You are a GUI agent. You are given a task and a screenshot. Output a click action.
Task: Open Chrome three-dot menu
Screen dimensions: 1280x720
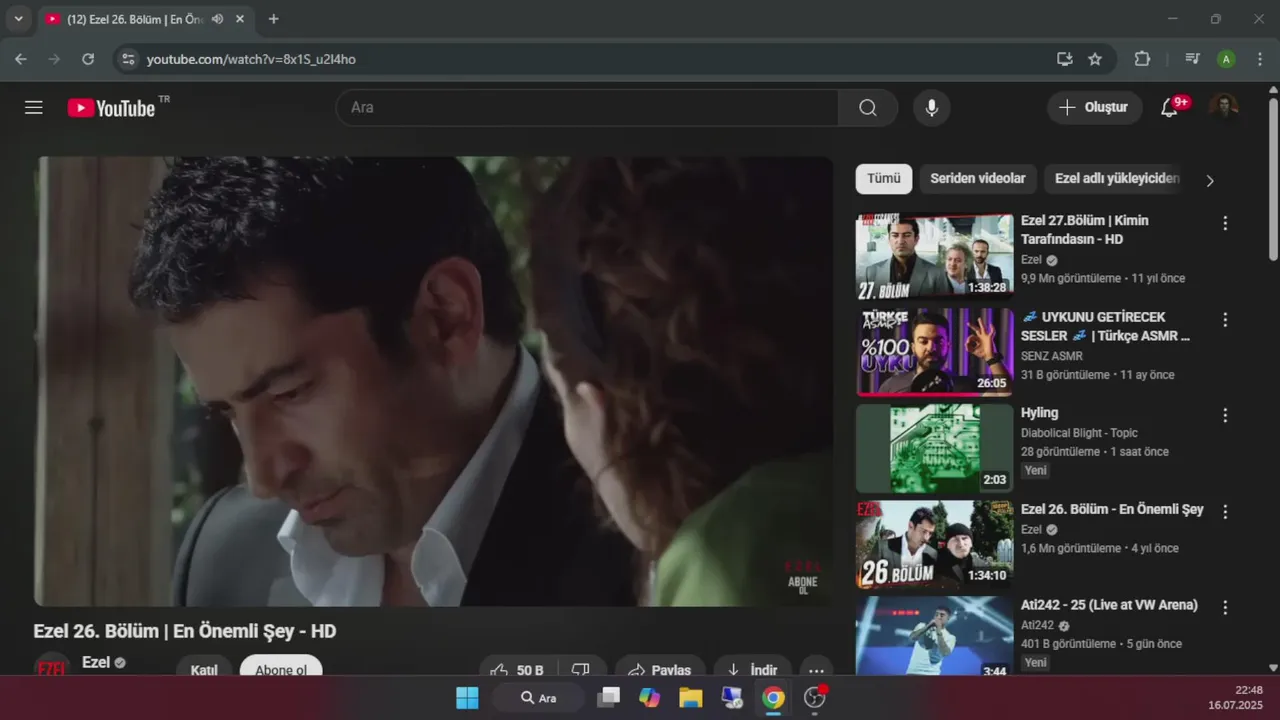1259,59
